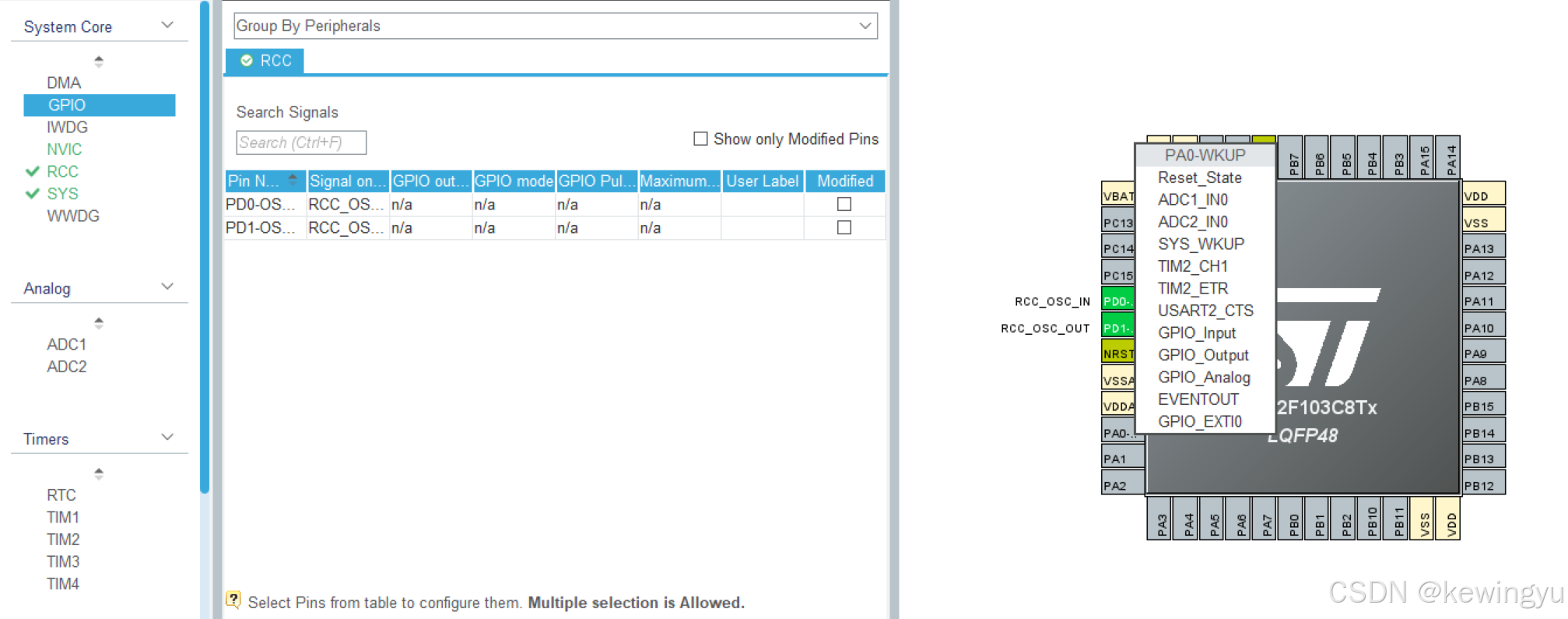Open RCC in System Core list
1568x619 pixels.
(x=62, y=171)
